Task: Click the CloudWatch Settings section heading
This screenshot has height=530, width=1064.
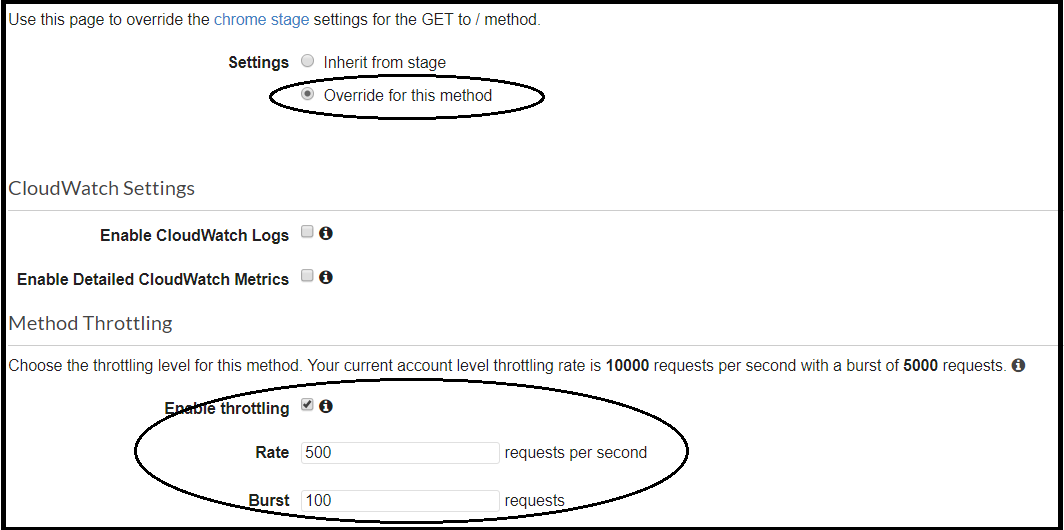Action: 101,188
